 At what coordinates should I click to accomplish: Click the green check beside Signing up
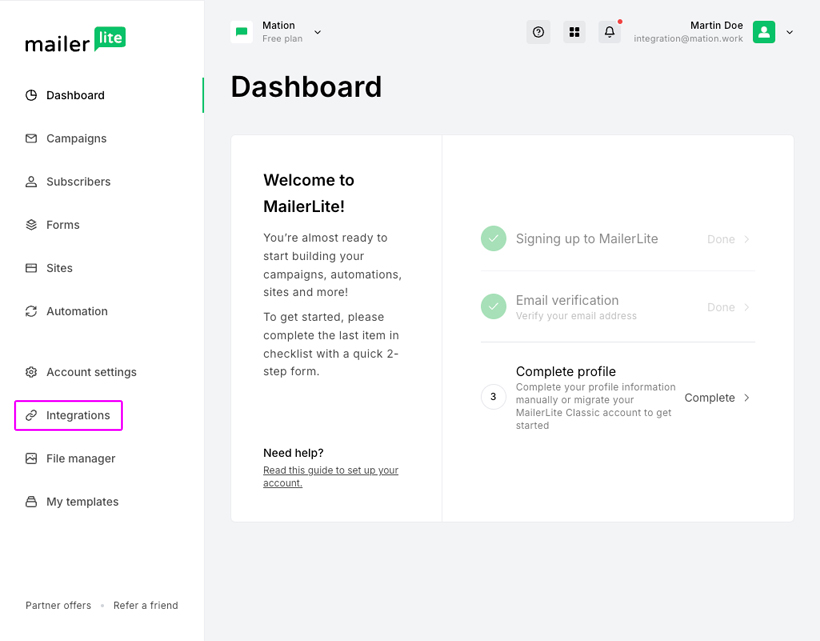(x=494, y=238)
